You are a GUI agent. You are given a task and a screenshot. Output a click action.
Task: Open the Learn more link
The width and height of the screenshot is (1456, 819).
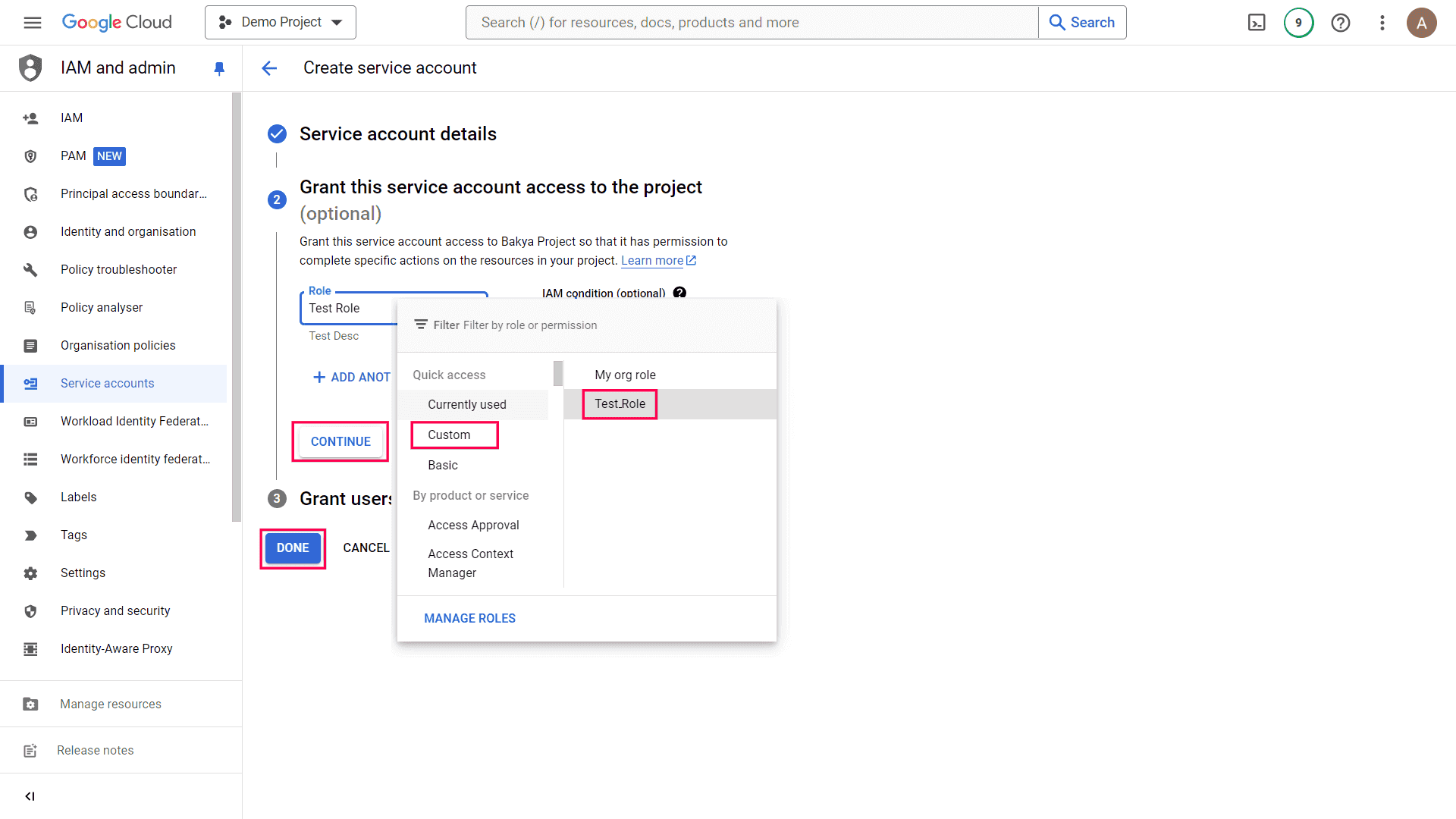coord(652,261)
